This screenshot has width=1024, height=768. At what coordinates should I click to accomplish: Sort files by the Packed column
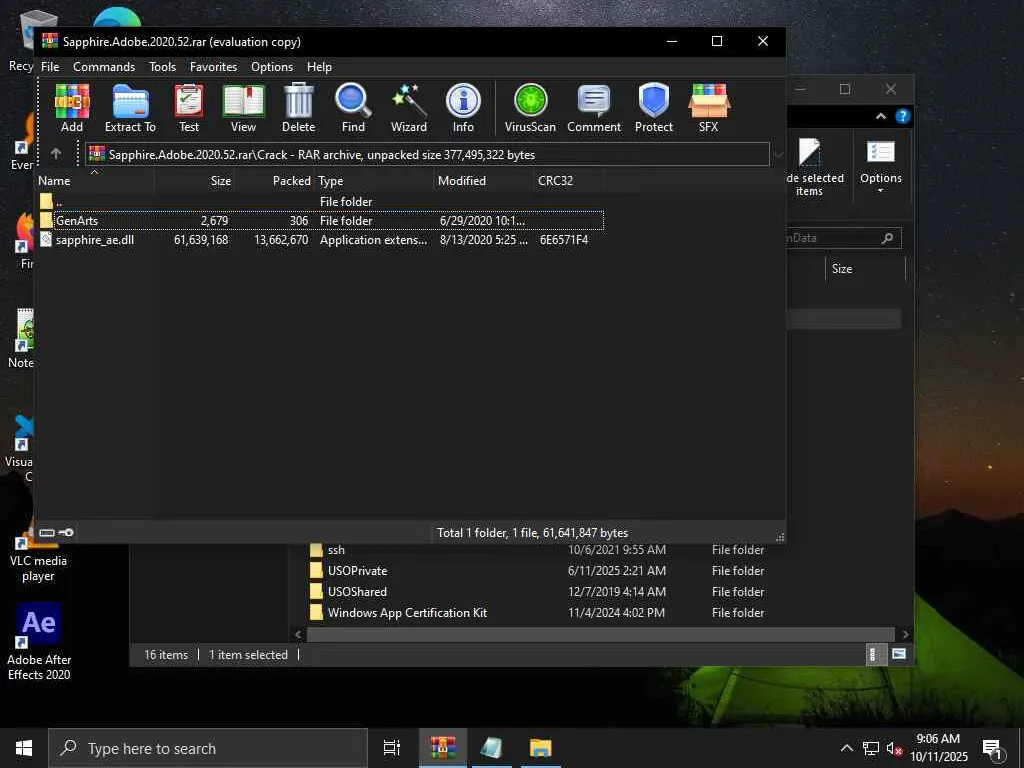point(274,181)
